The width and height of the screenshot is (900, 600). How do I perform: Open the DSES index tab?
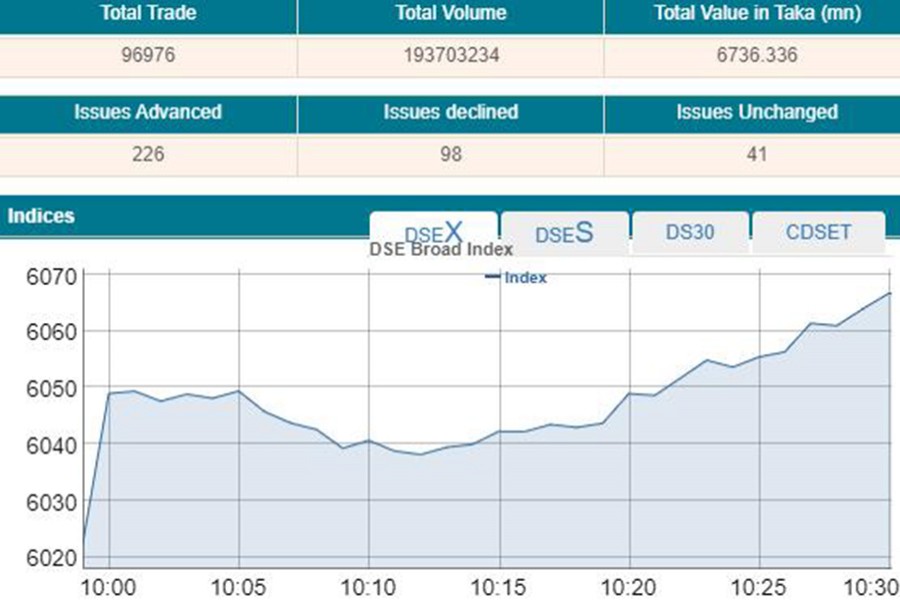coord(564,233)
